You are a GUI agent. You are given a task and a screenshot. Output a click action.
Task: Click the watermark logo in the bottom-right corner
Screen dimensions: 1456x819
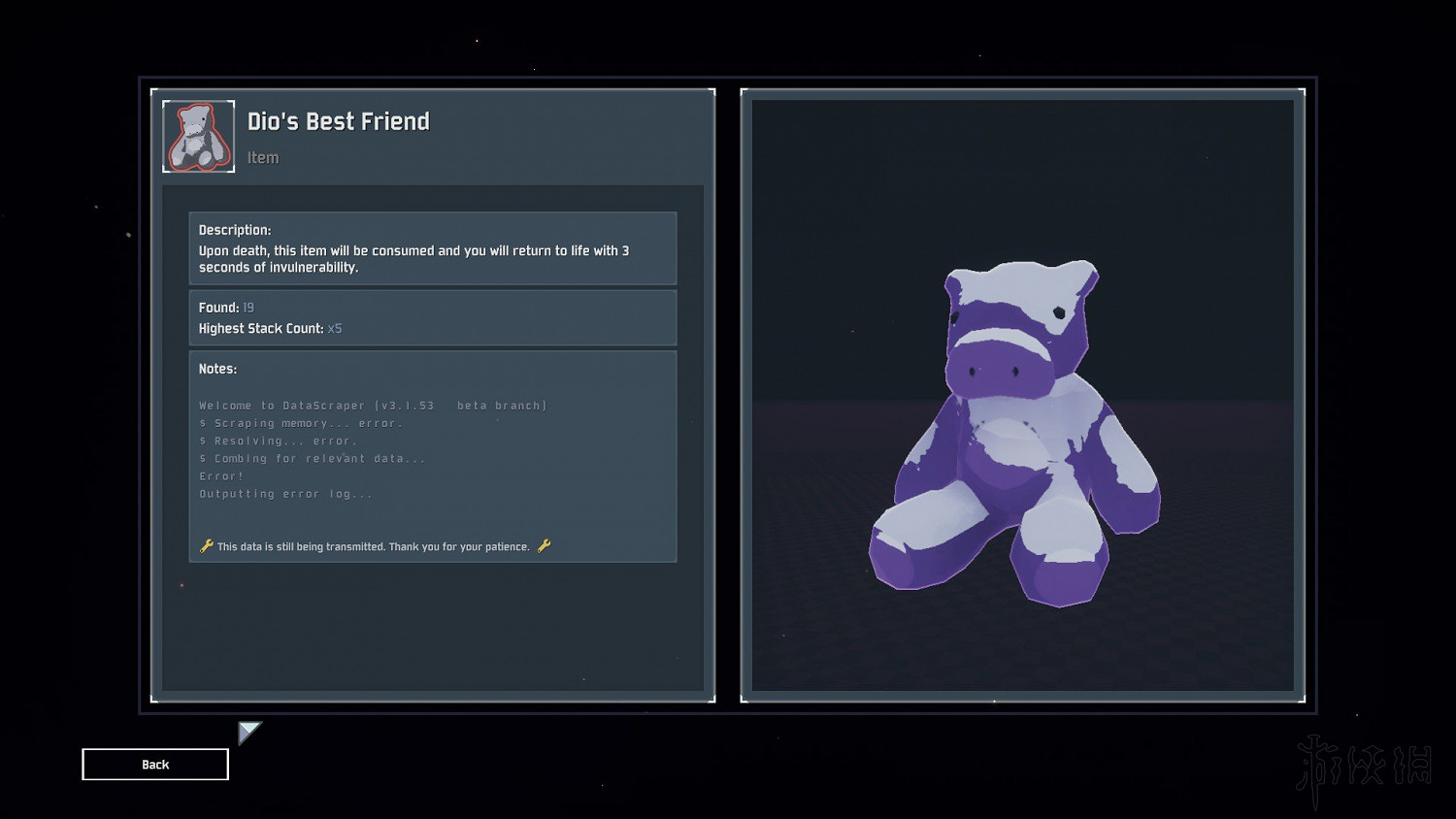tap(1364, 767)
